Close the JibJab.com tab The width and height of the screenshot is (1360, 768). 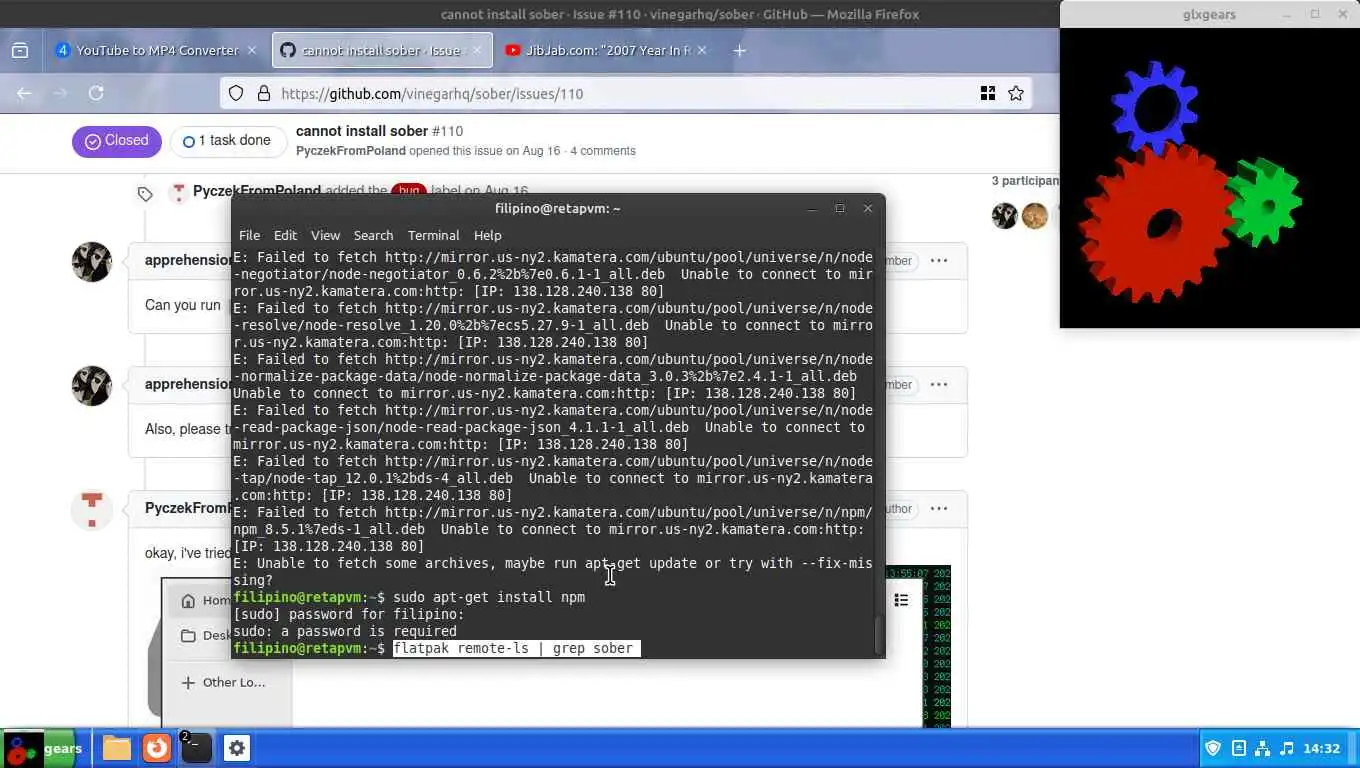702,50
